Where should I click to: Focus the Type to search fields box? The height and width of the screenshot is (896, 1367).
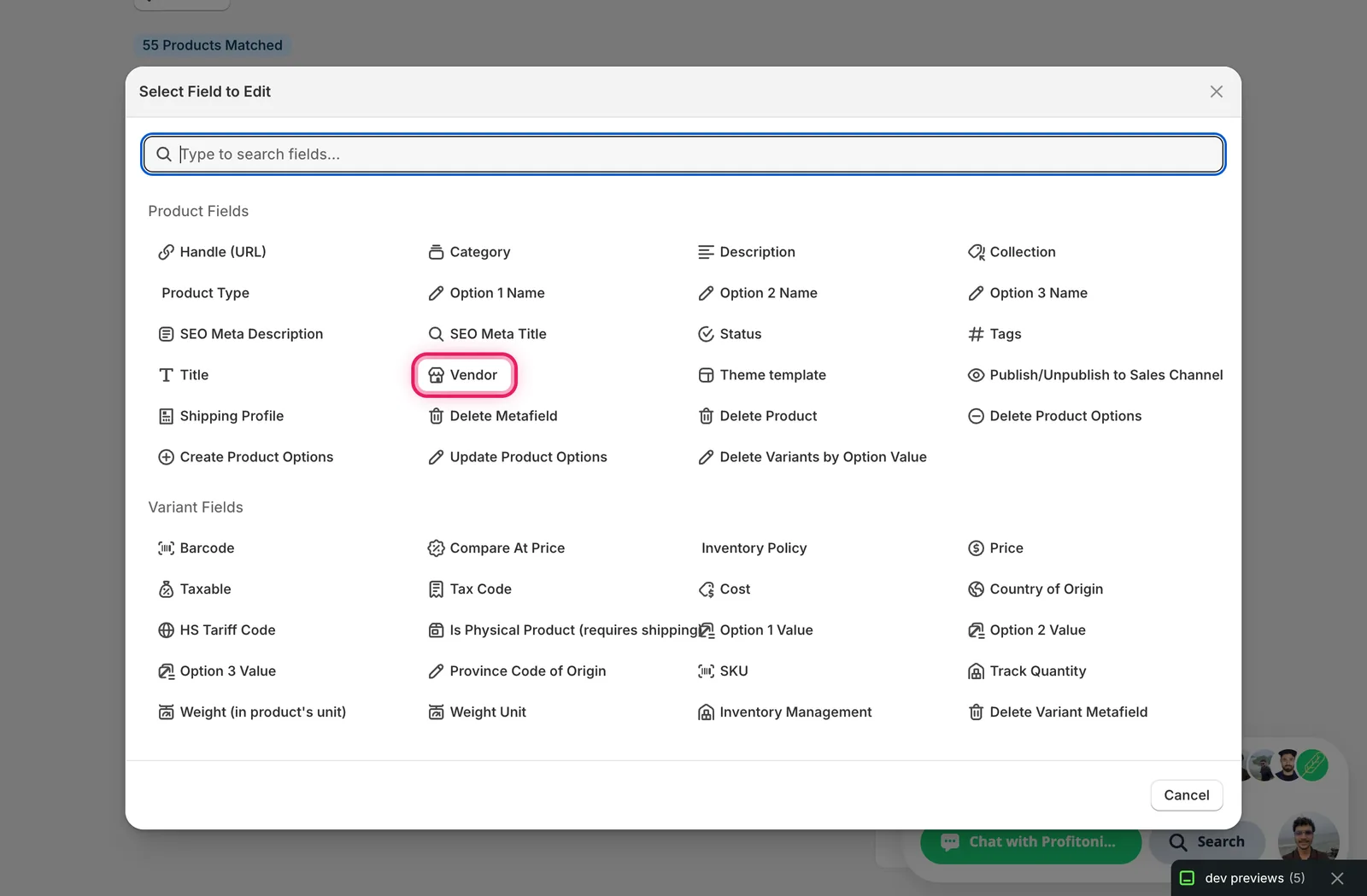(683, 155)
